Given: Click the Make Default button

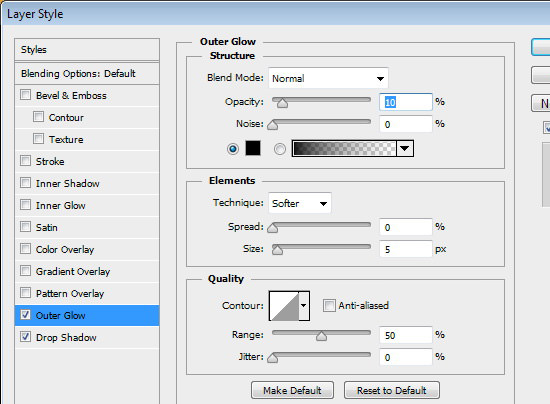Looking at the screenshot, I should [x=292, y=390].
